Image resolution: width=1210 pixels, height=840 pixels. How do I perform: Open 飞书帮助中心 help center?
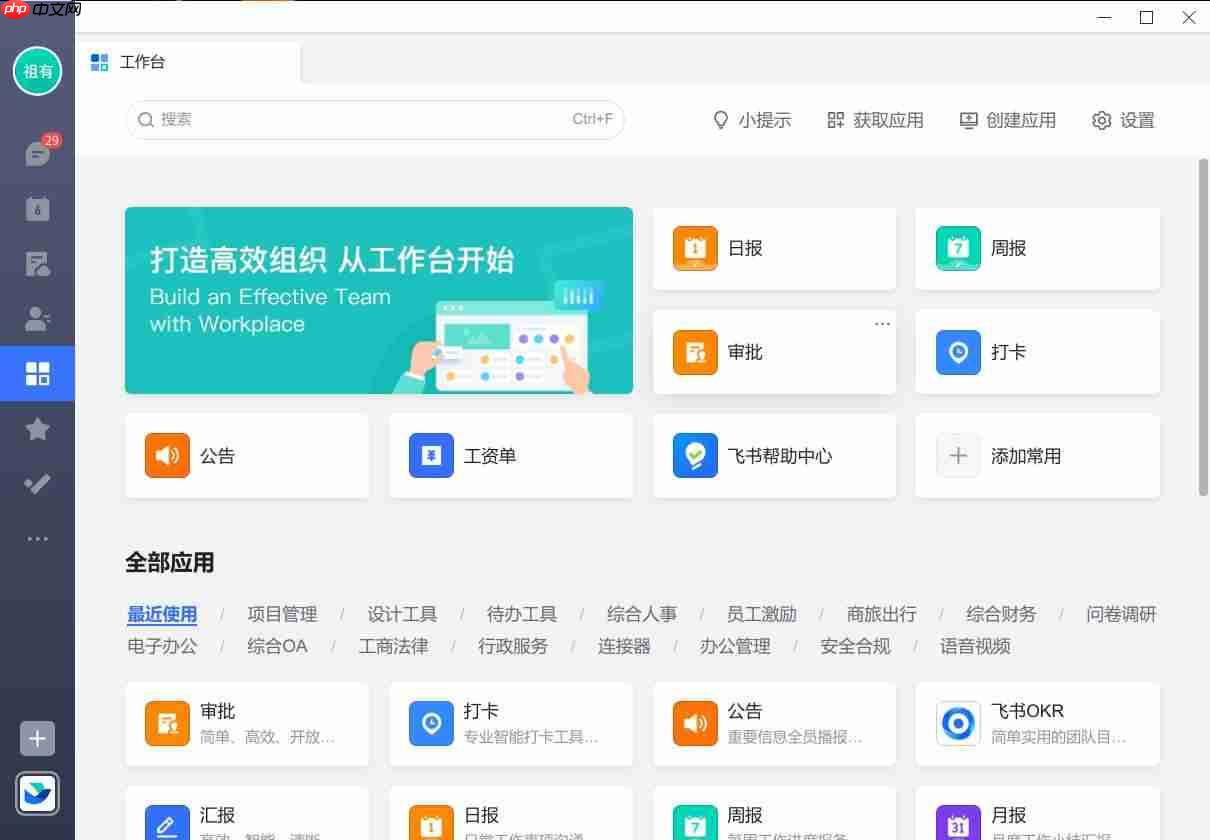click(x=775, y=455)
